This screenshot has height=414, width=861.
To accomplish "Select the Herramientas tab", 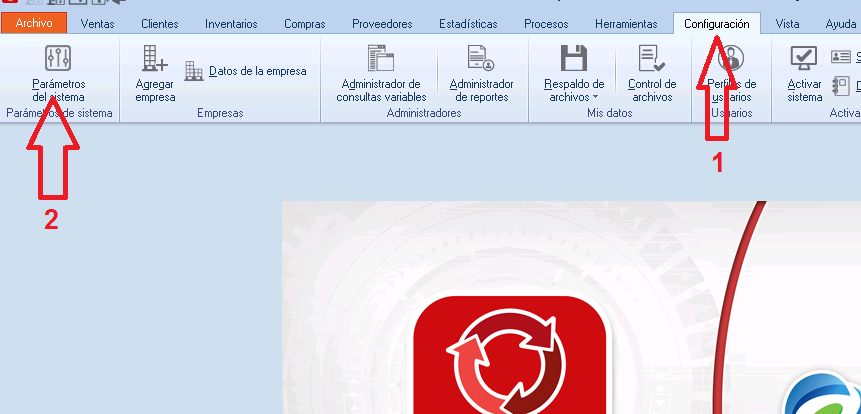I will [x=627, y=24].
